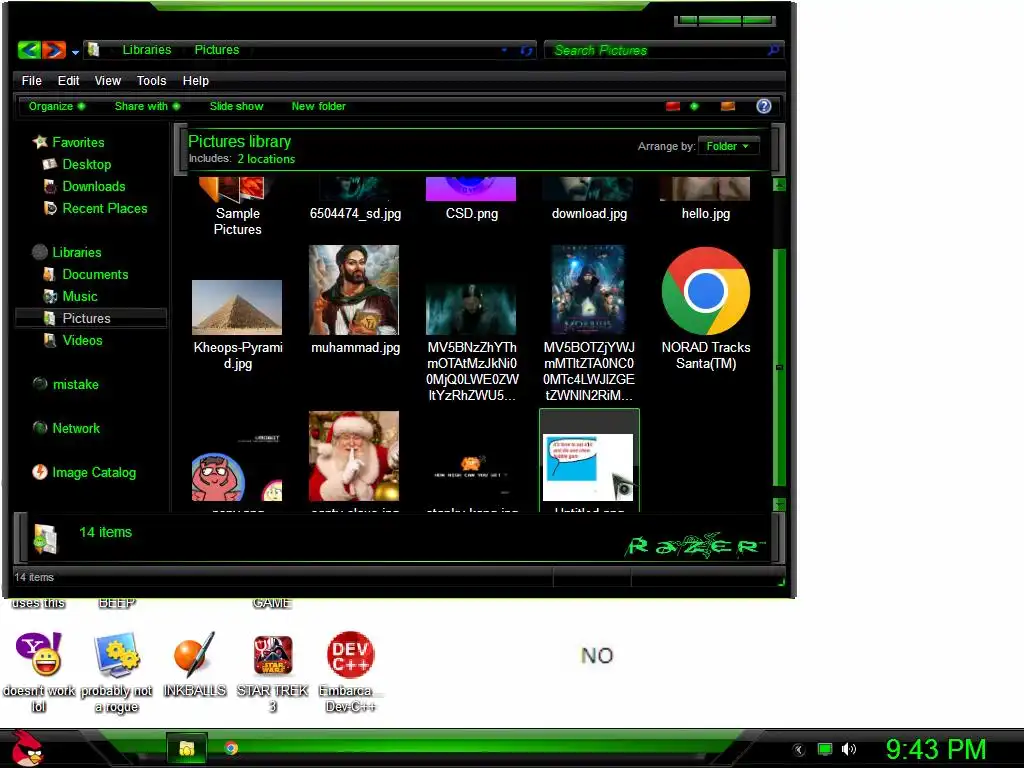
Task: Select Libraries in navigation pane
Action: coord(76,253)
